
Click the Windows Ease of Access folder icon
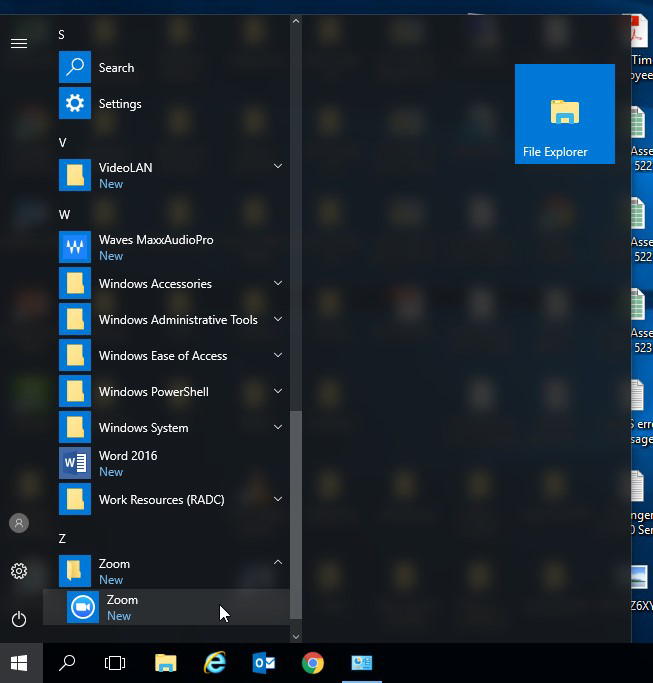click(x=75, y=355)
